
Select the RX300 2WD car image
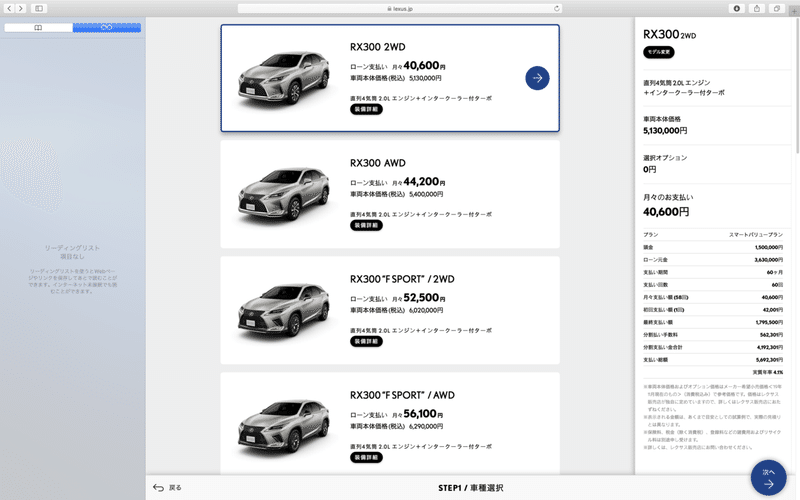(284, 79)
